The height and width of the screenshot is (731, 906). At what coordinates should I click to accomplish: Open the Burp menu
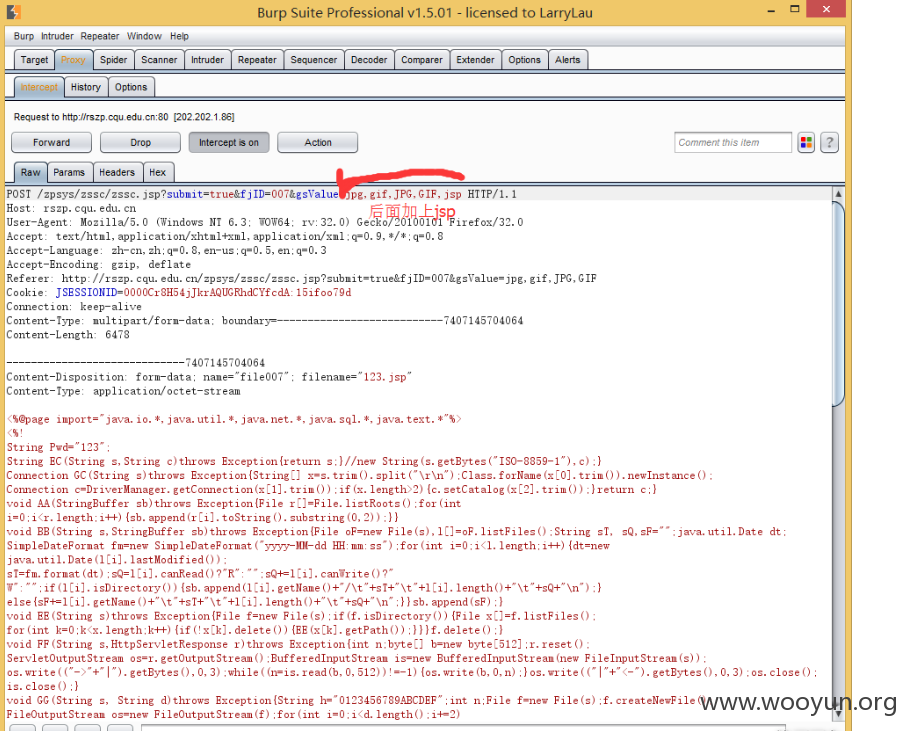[24, 36]
